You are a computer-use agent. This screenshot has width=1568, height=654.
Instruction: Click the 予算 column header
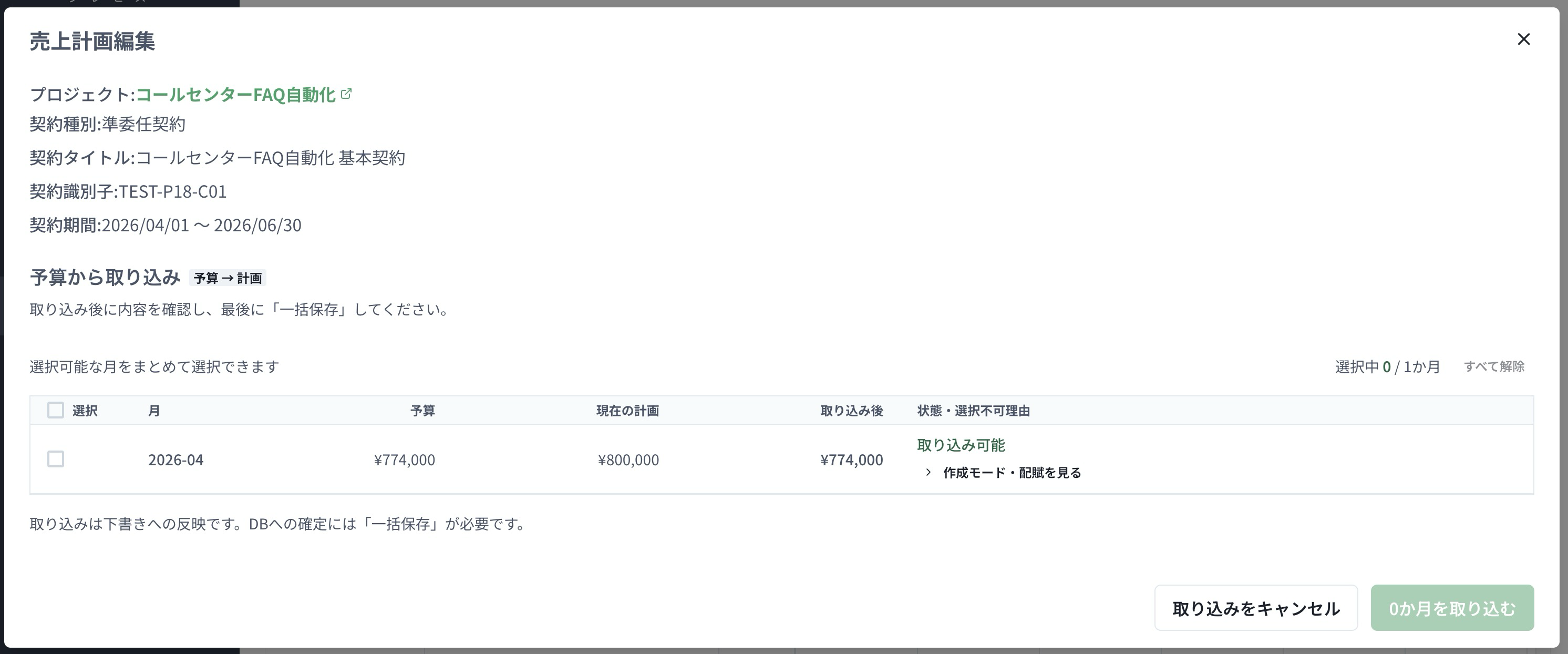pyautogui.click(x=422, y=411)
